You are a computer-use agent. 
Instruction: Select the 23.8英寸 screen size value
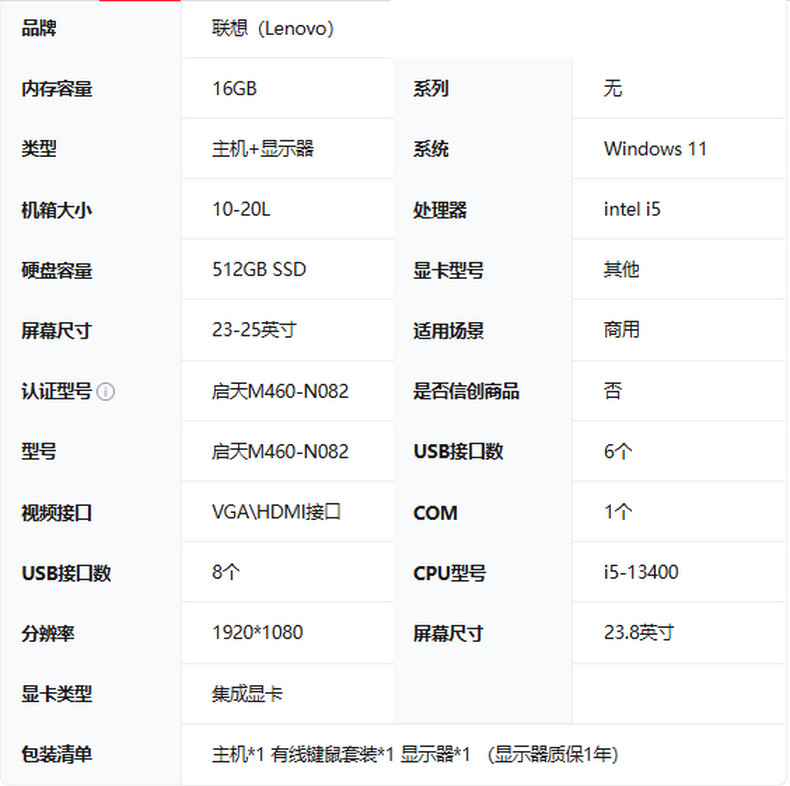[x=639, y=633]
